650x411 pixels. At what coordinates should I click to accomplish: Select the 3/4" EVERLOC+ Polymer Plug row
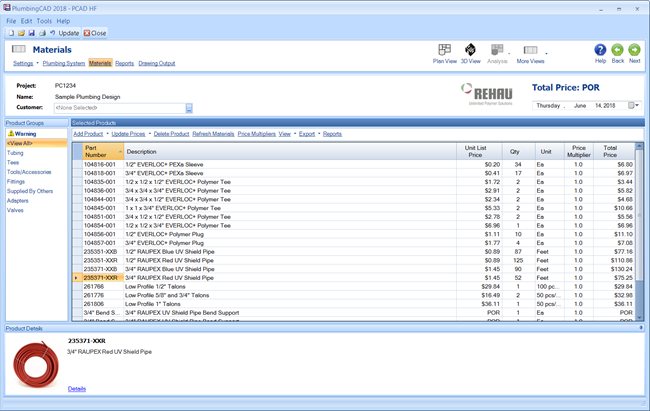pyautogui.click(x=353, y=243)
